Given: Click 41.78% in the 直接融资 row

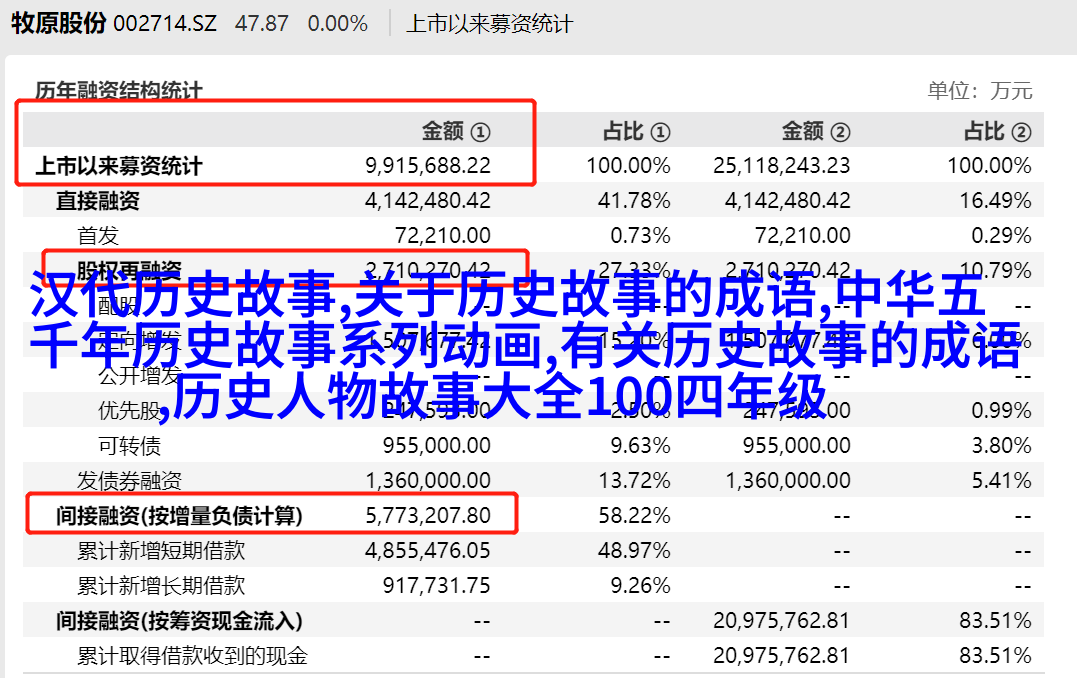Looking at the screenshot, I should [x=634, y=201].
